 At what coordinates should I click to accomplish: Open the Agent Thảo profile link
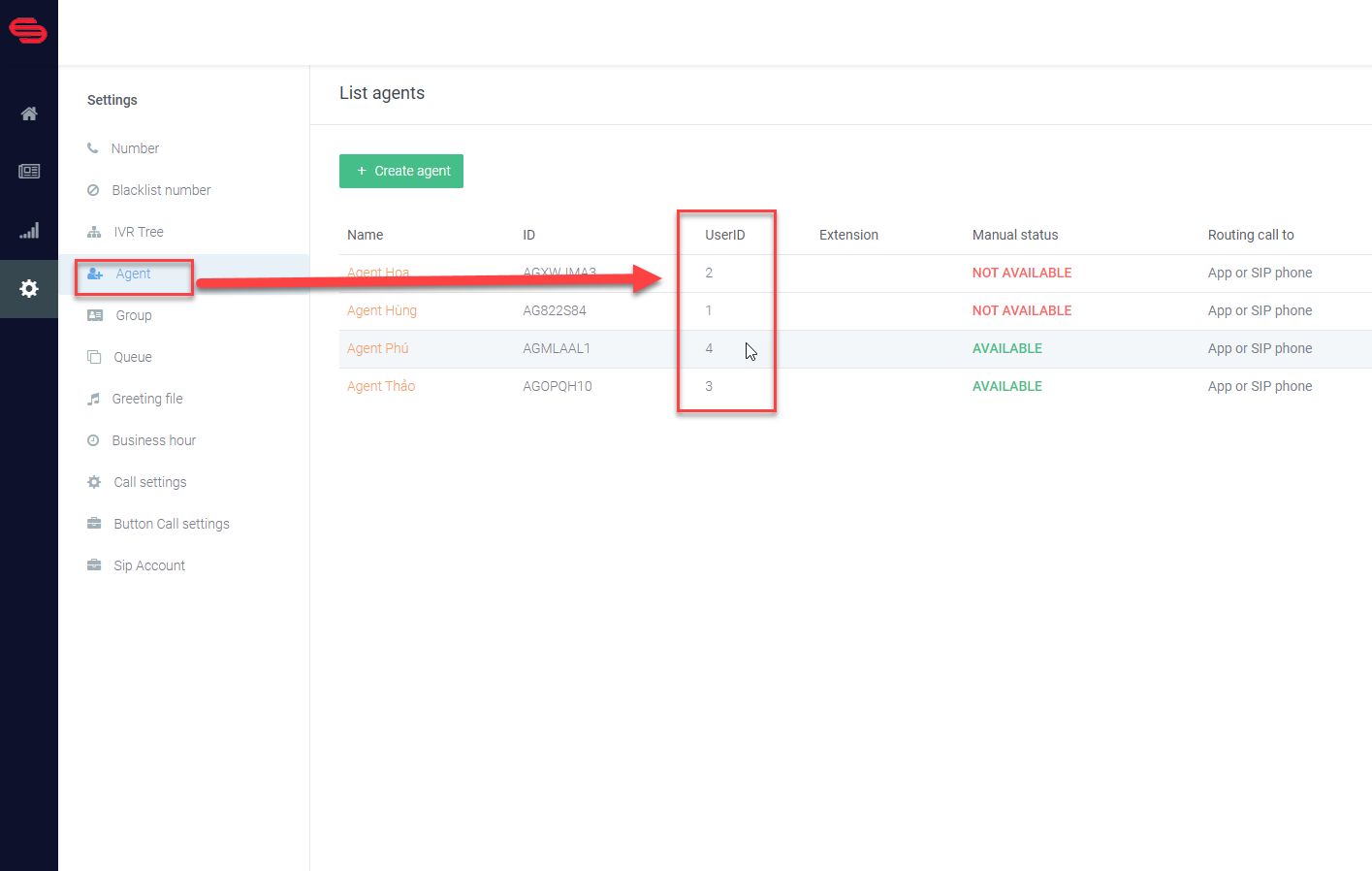point(380,386)
